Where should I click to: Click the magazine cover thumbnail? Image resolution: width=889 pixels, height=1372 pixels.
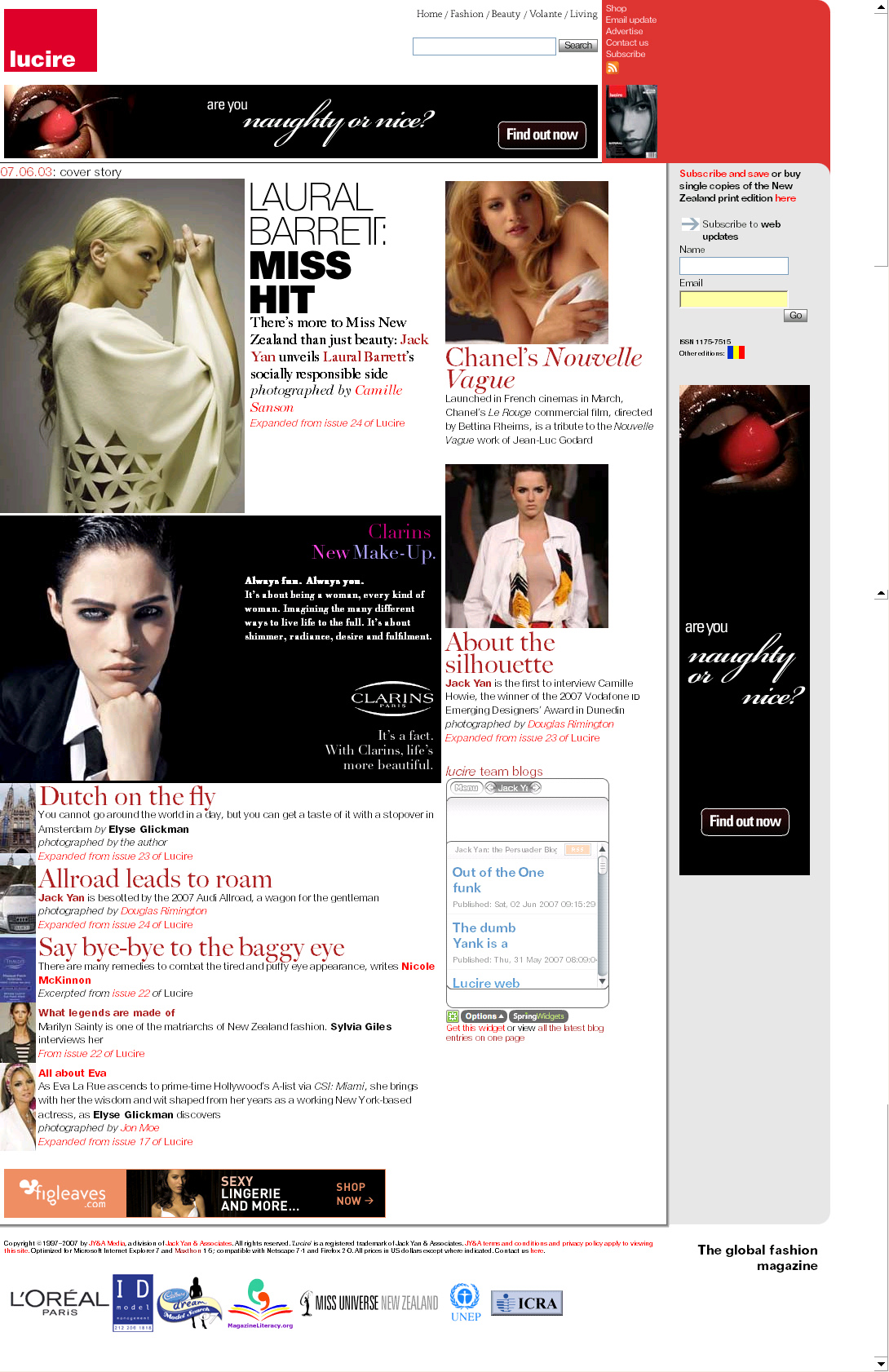(x=630, y=122)
